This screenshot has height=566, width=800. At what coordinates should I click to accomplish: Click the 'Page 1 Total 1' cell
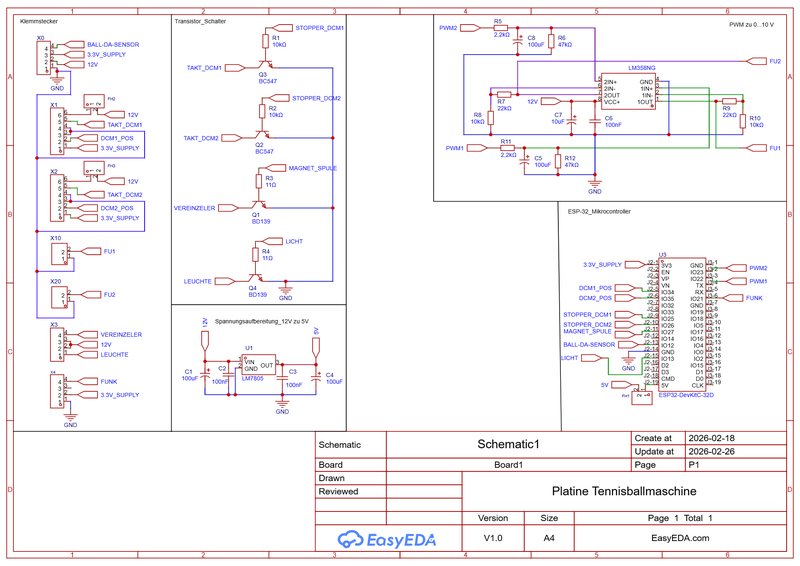pos(680,518)
